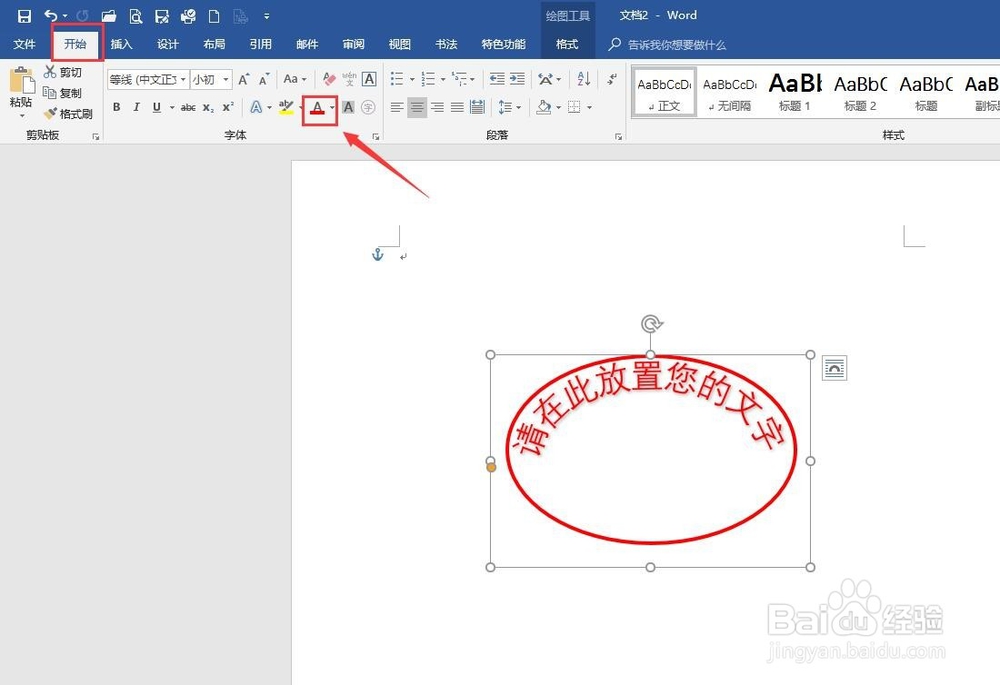1000x685 pixels.
Task: Toggle bold formatting
Action: click(x=116, y=107)
